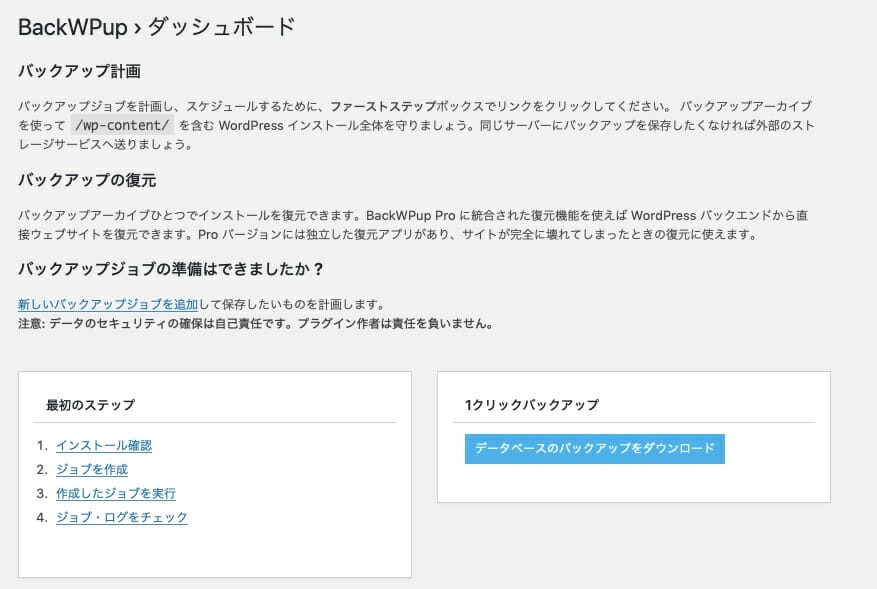877x589 pixels.
Task: Click the /wp-content/ code snippet
Action: tap(122, 125)
